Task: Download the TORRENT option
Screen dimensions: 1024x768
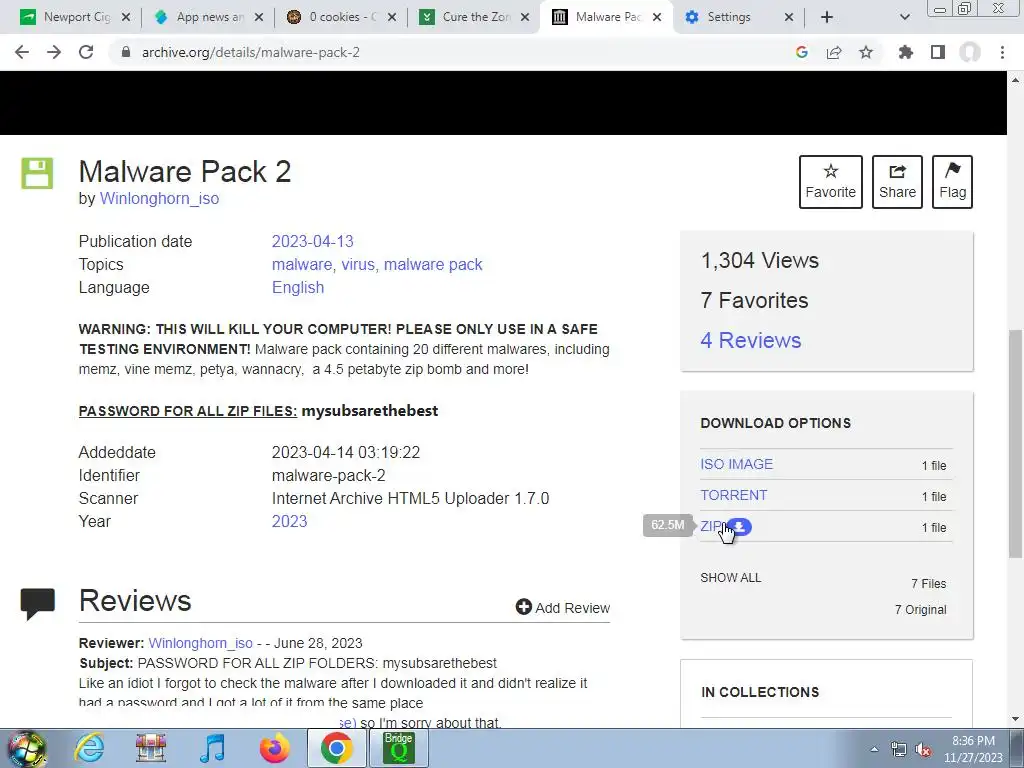Action: pyautogui.click(x=733, y=495)
